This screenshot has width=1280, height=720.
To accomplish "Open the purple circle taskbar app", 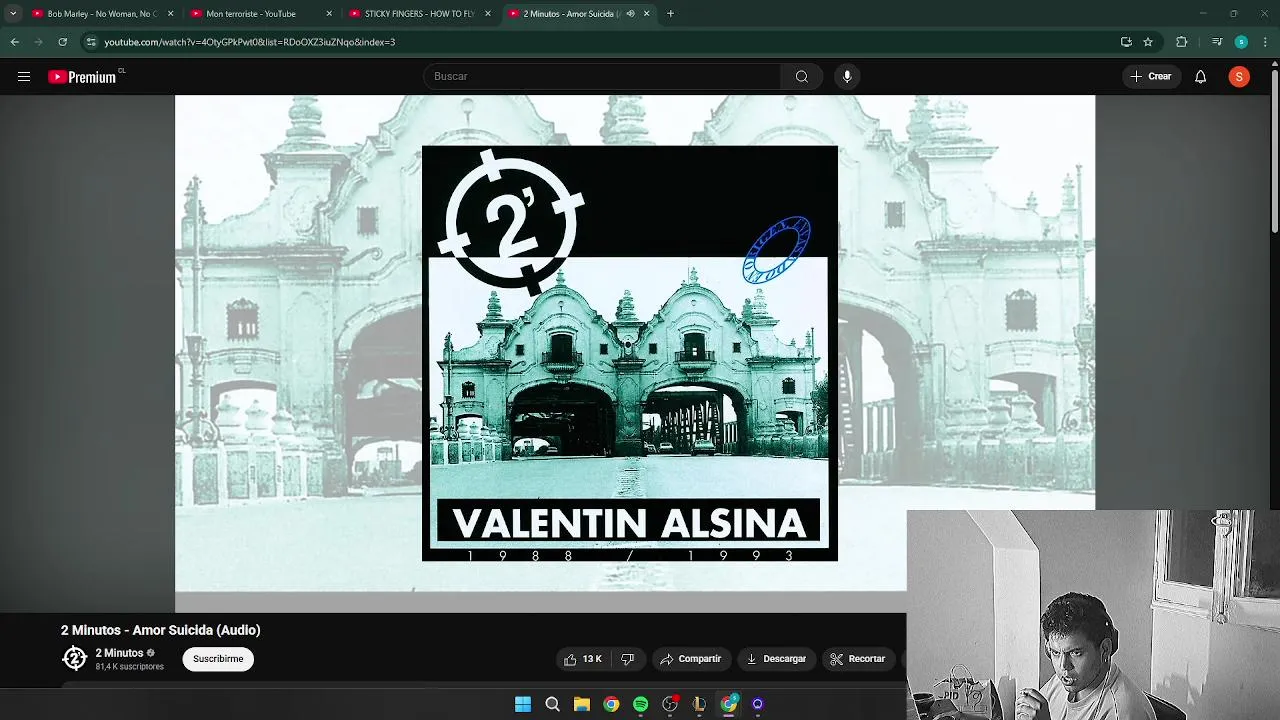I will 758,704.
